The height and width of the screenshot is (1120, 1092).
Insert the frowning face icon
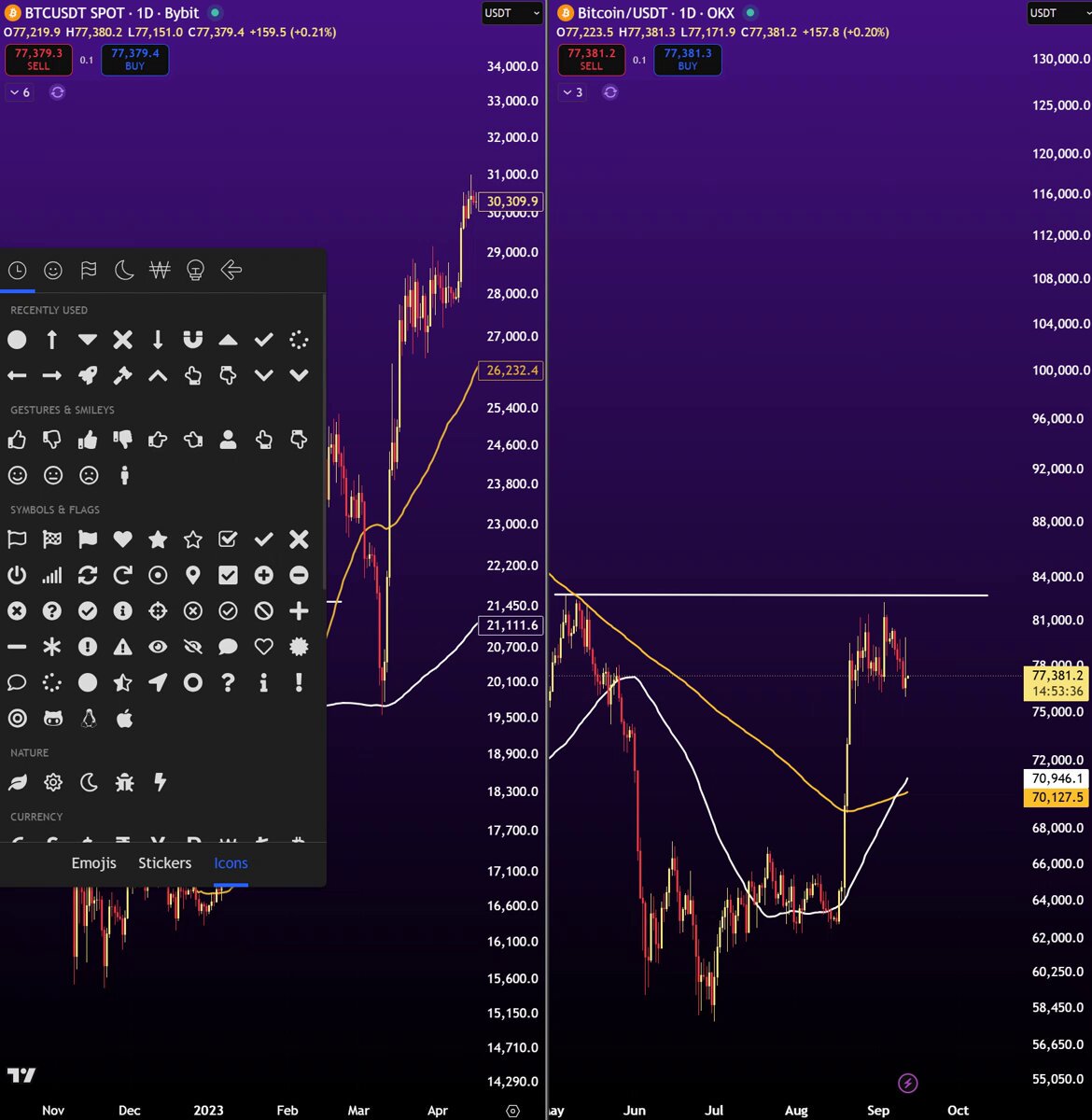(88, 475)
